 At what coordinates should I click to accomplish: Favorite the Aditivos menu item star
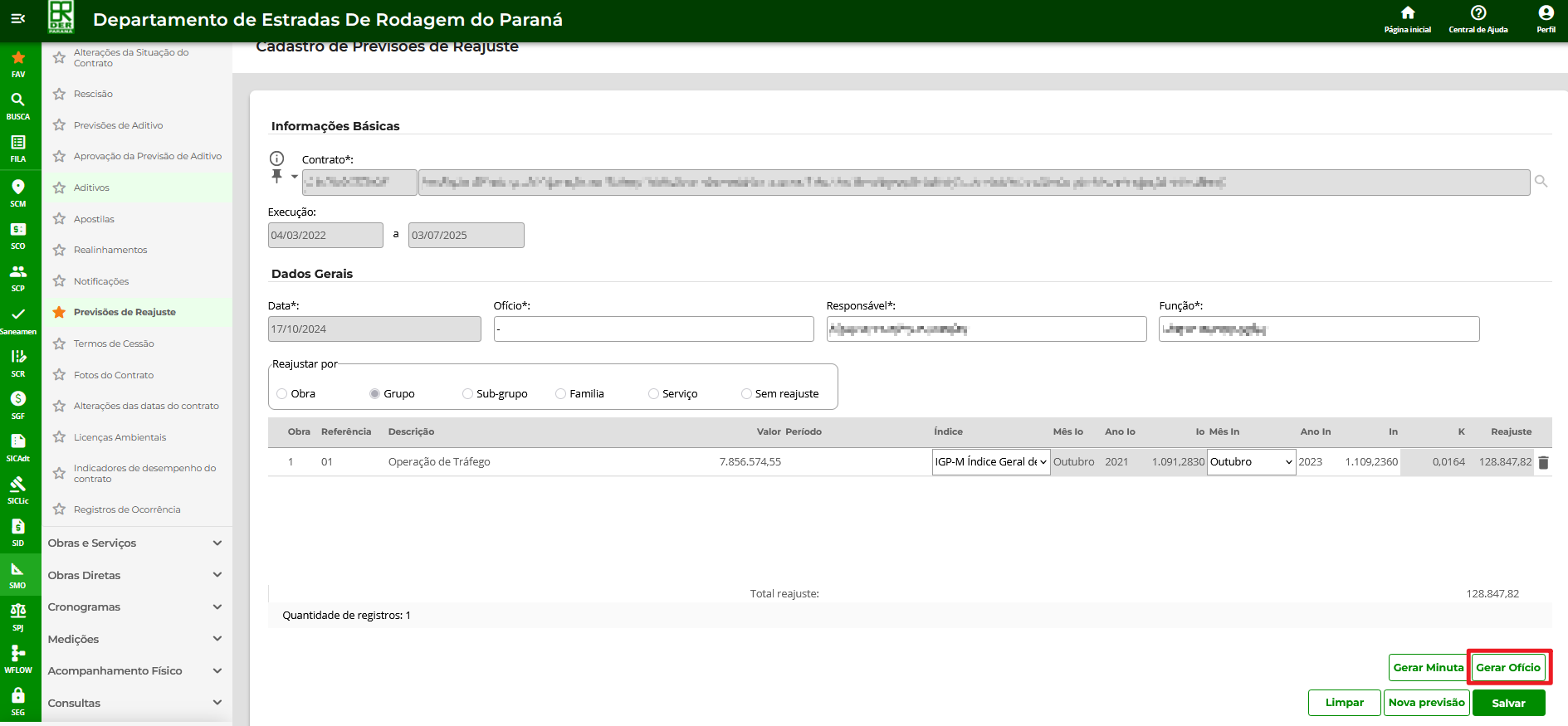59,188
